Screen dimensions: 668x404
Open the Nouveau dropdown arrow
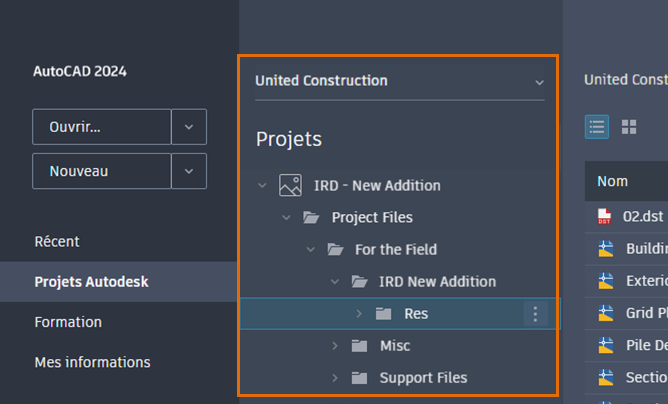click(x=189, y=171)
